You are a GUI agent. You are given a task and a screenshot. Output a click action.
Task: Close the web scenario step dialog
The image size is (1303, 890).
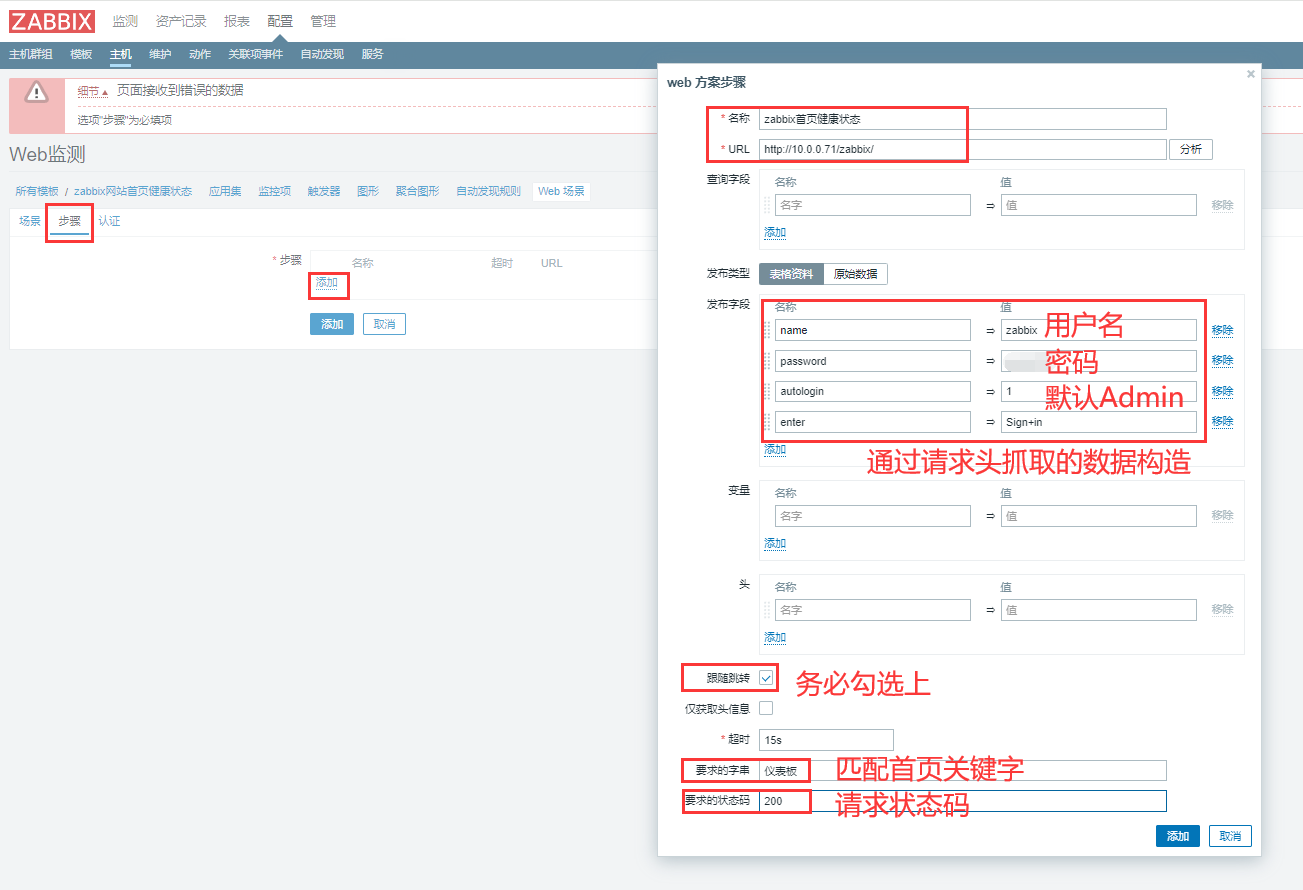pyautogui.click(x=1250, y=74)
